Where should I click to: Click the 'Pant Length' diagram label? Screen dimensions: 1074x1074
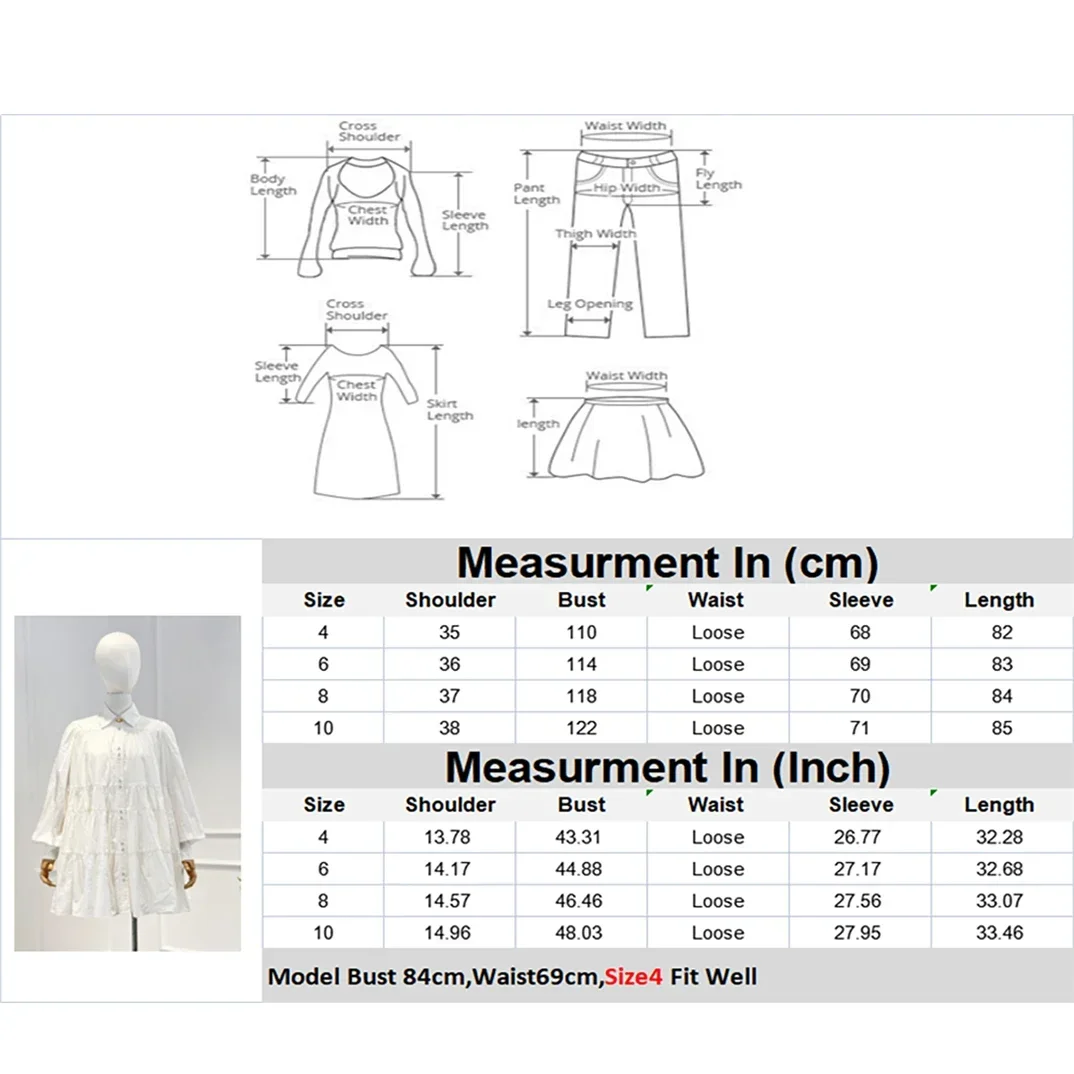coord(537,194)
